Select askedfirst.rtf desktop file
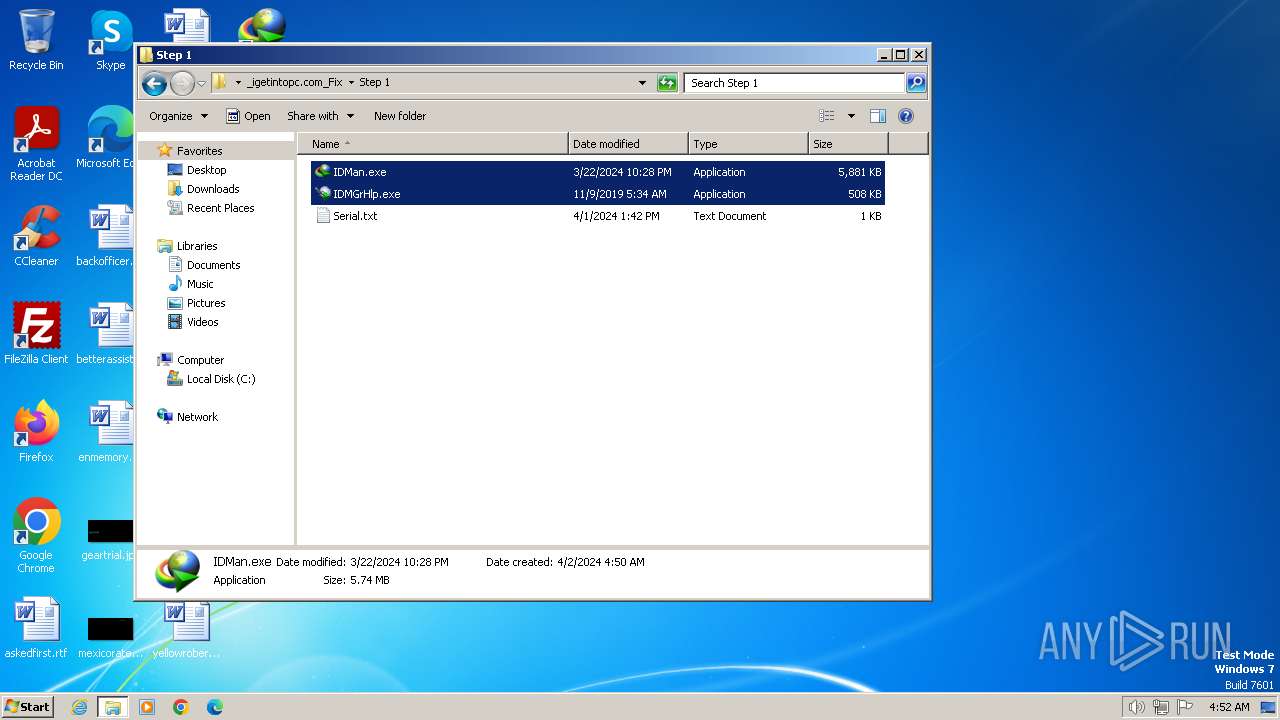 click(36, 628)
